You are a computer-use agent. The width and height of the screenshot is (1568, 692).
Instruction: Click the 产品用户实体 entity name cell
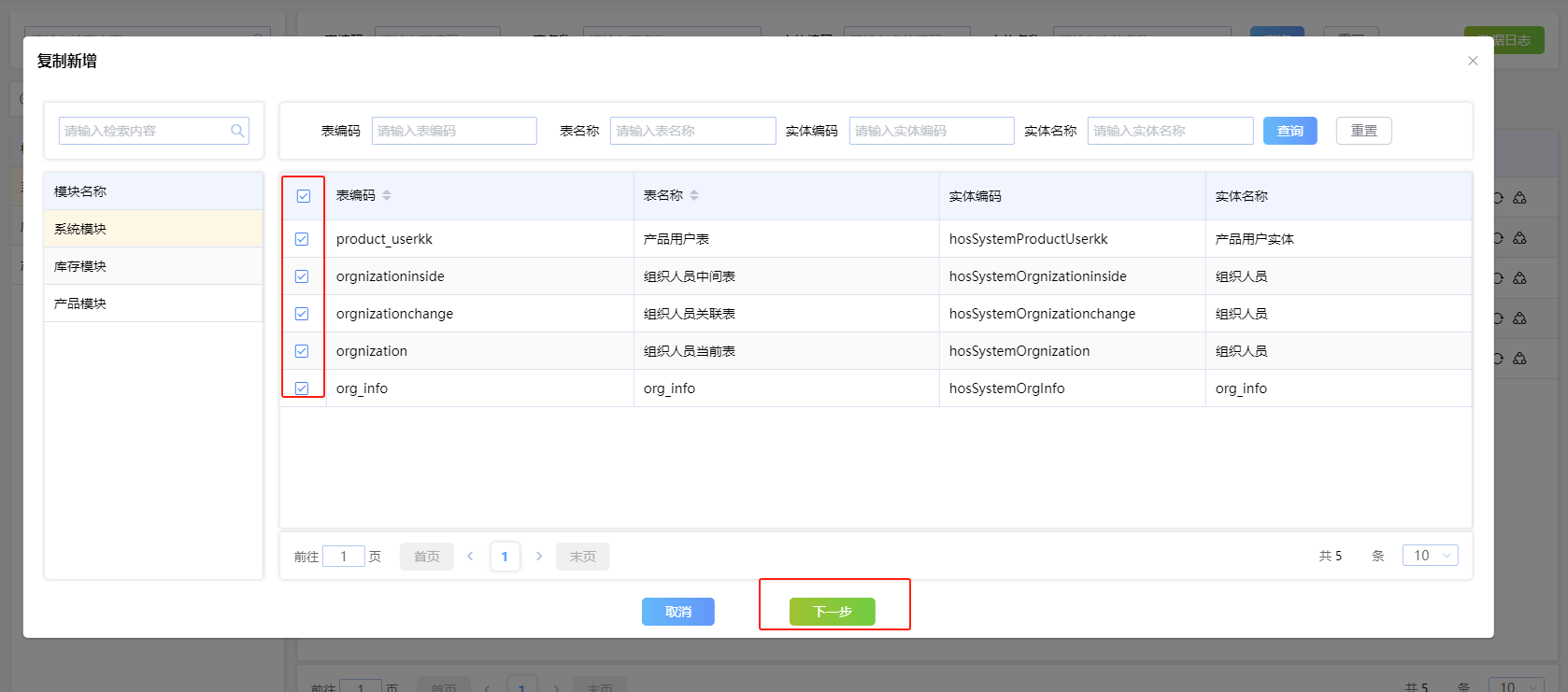(x=1338, y=239)
